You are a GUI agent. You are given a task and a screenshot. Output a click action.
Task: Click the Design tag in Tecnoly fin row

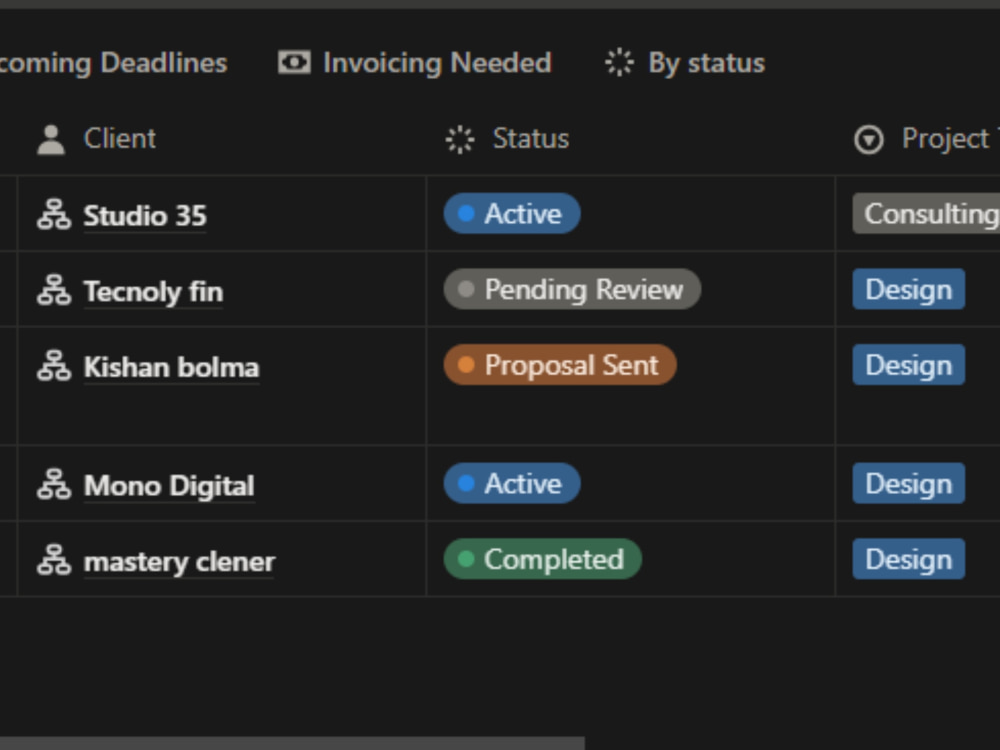(x=909, y=290)
